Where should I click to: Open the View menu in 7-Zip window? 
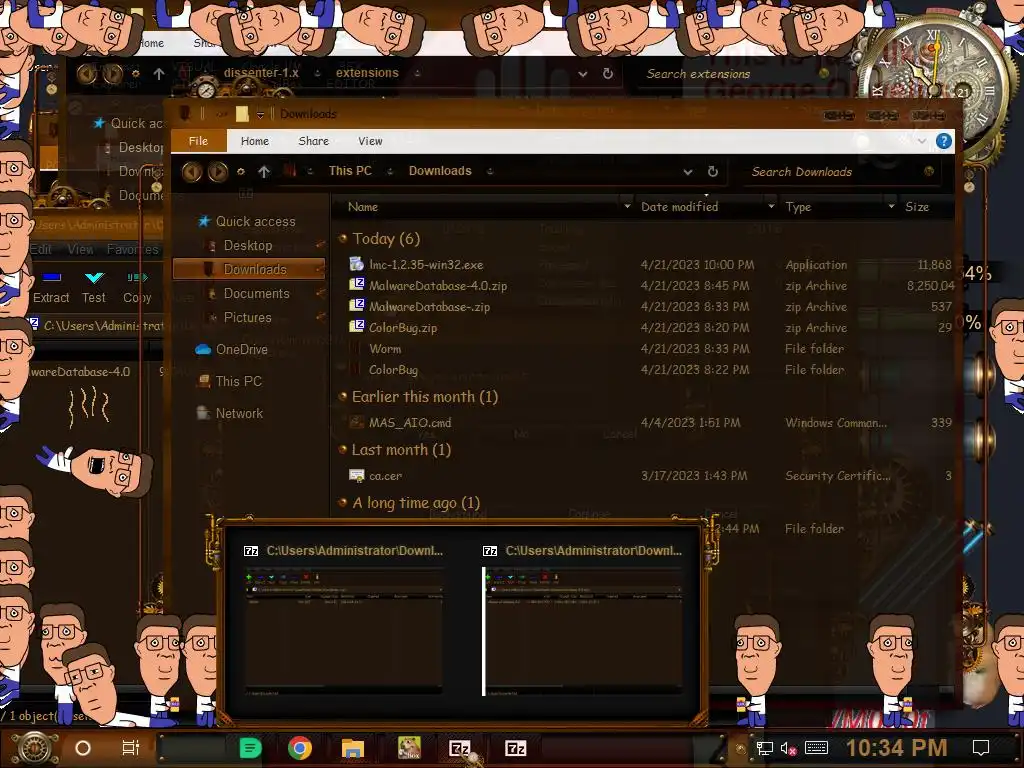coord(80,249)
